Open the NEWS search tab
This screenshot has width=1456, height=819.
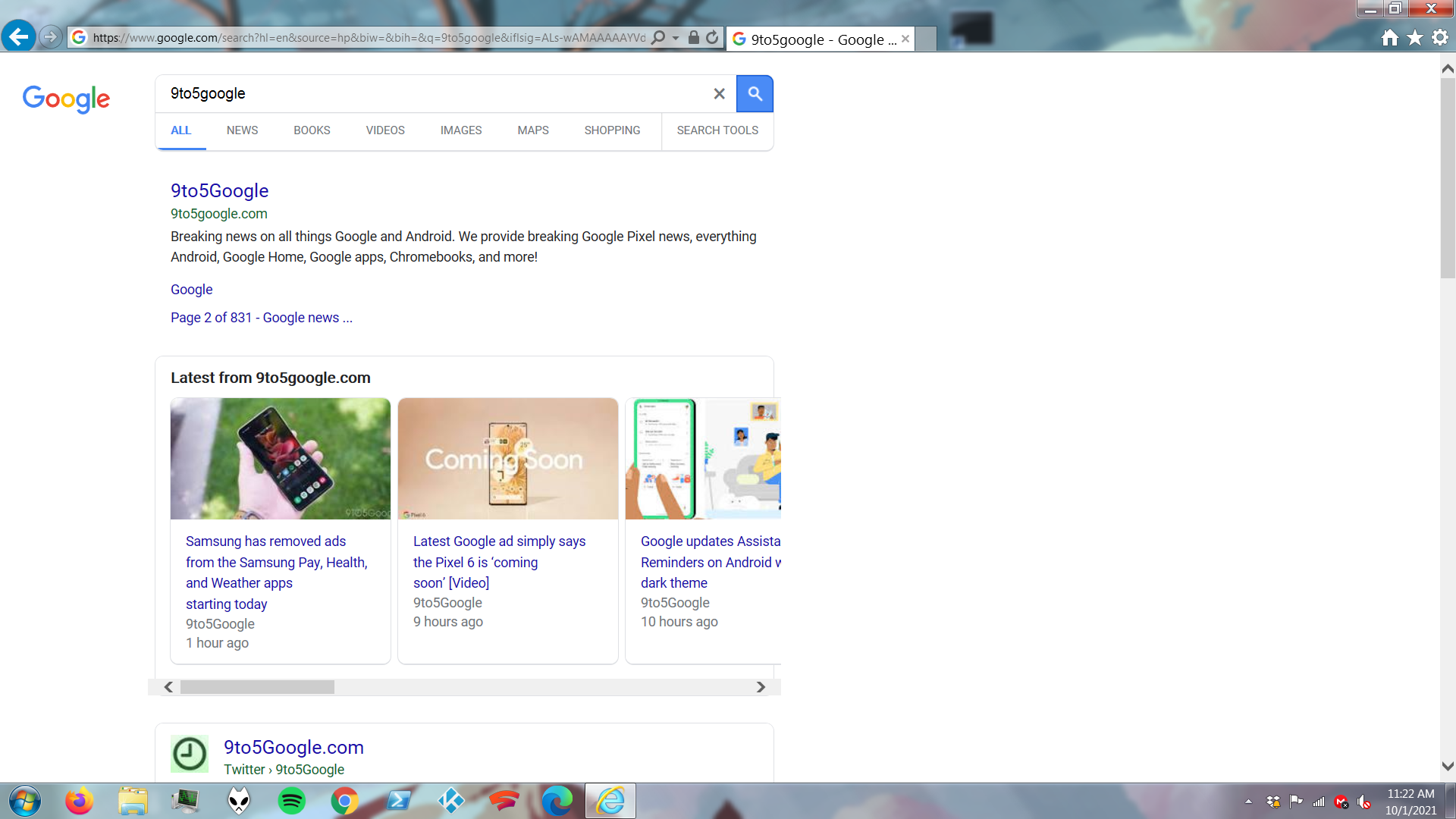(x=242, y=130)
